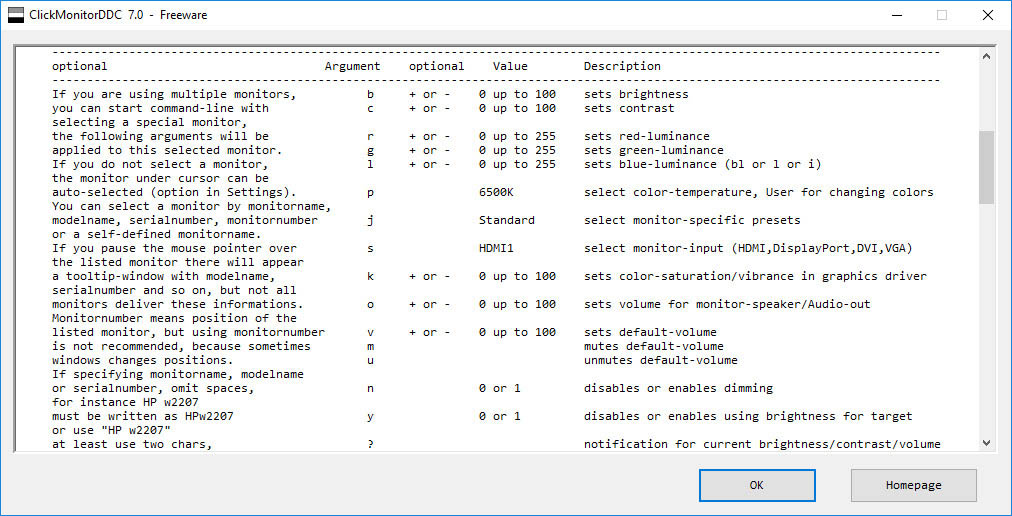
Task: Click the scrollbar up arrow
Action: click(986, 57)
